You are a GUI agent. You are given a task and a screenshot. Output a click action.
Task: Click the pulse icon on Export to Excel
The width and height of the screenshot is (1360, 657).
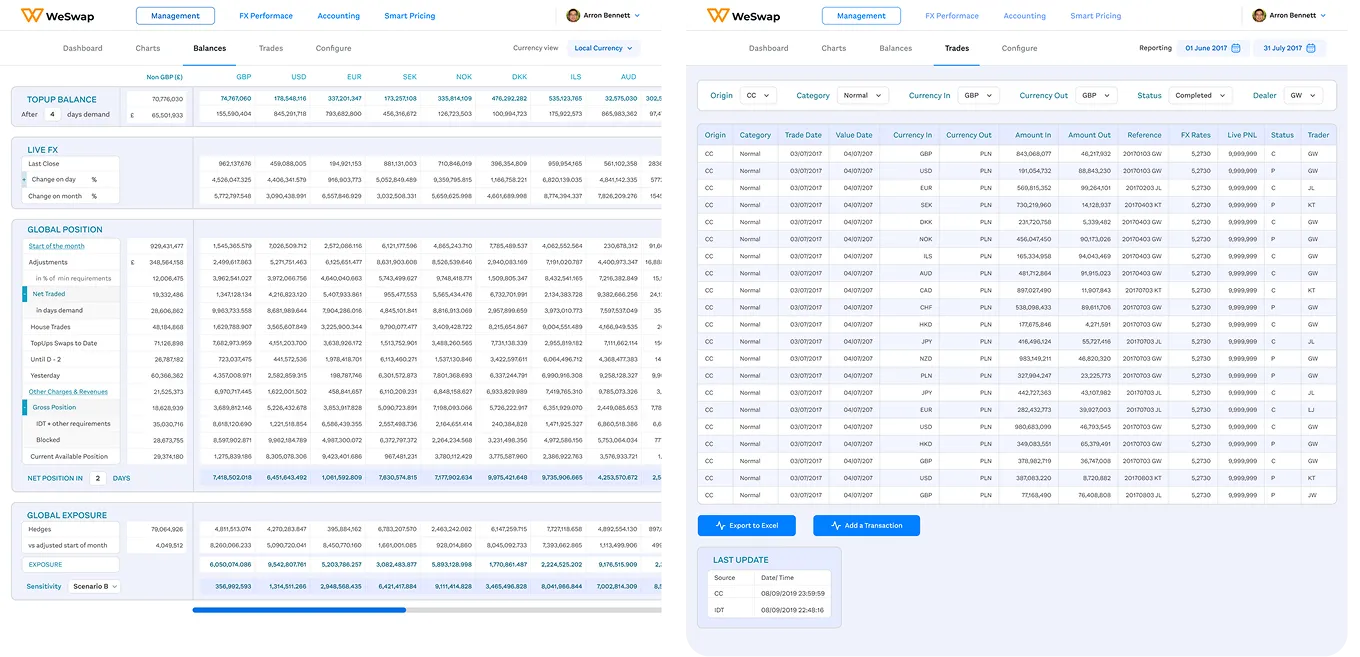click(720, 525)
